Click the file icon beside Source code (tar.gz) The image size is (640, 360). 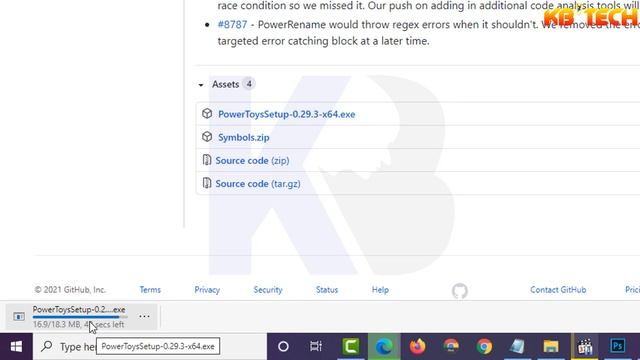207,183
